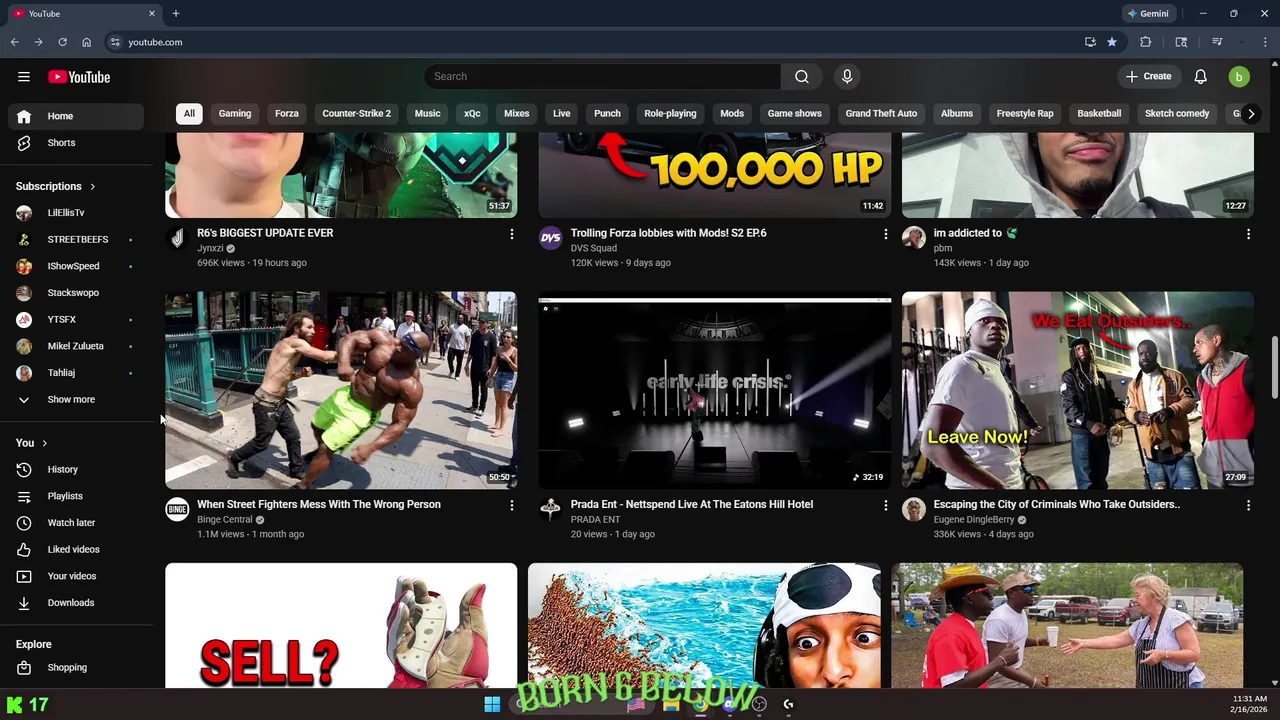Open video title Trolling Forza lobbies with Mods

pyautogui.click(x=668, y=233)
